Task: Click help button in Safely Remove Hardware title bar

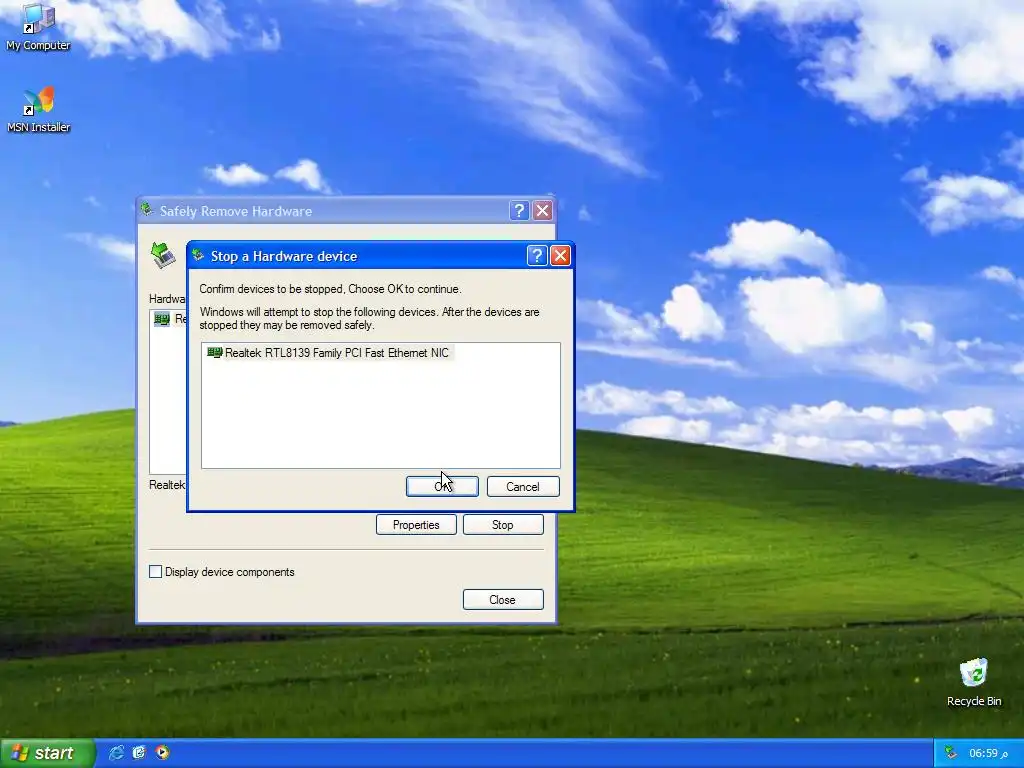Action: [519, 210]
